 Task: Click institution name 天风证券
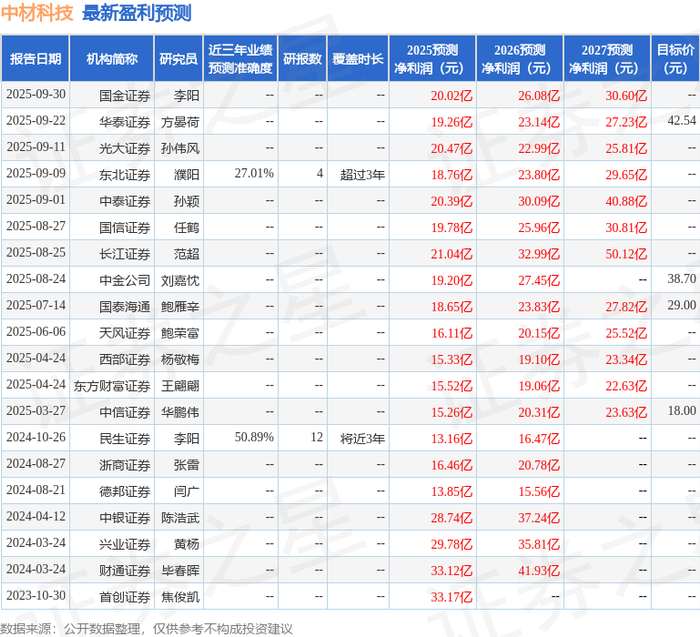[x=125, y=333]
